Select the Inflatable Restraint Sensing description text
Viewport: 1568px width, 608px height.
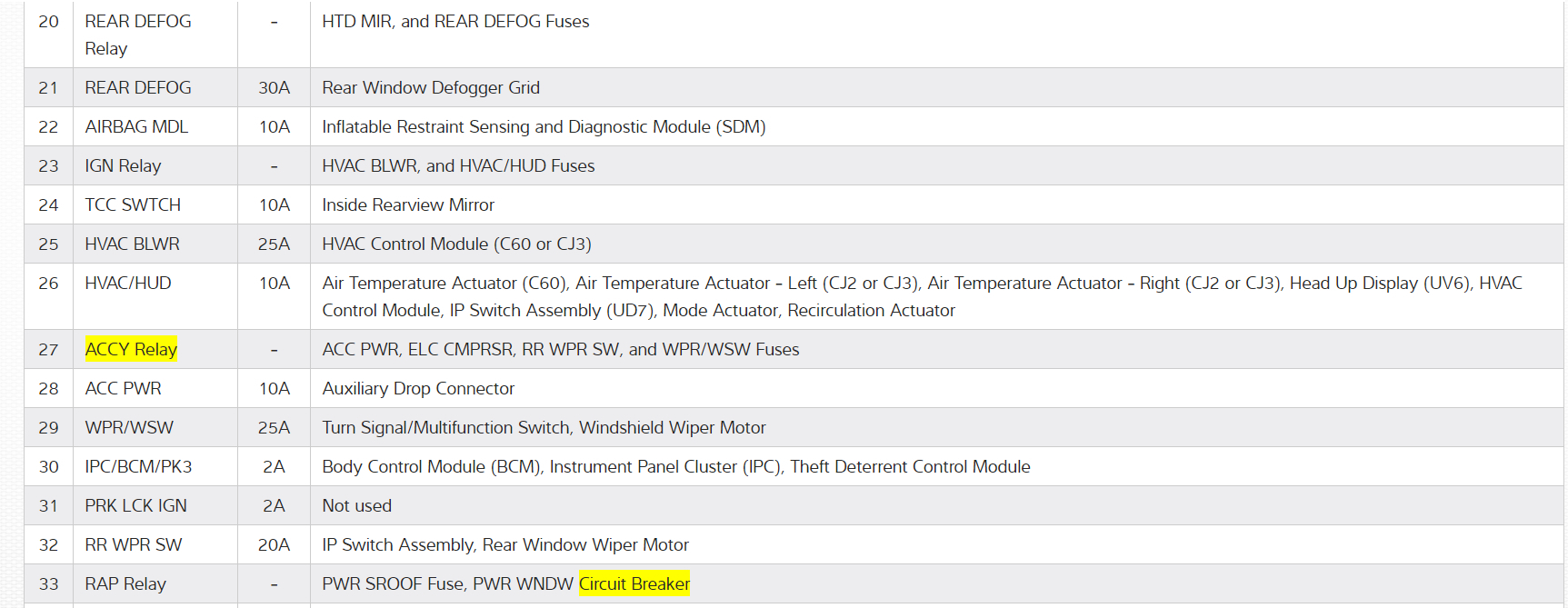[x=543, y=126]
